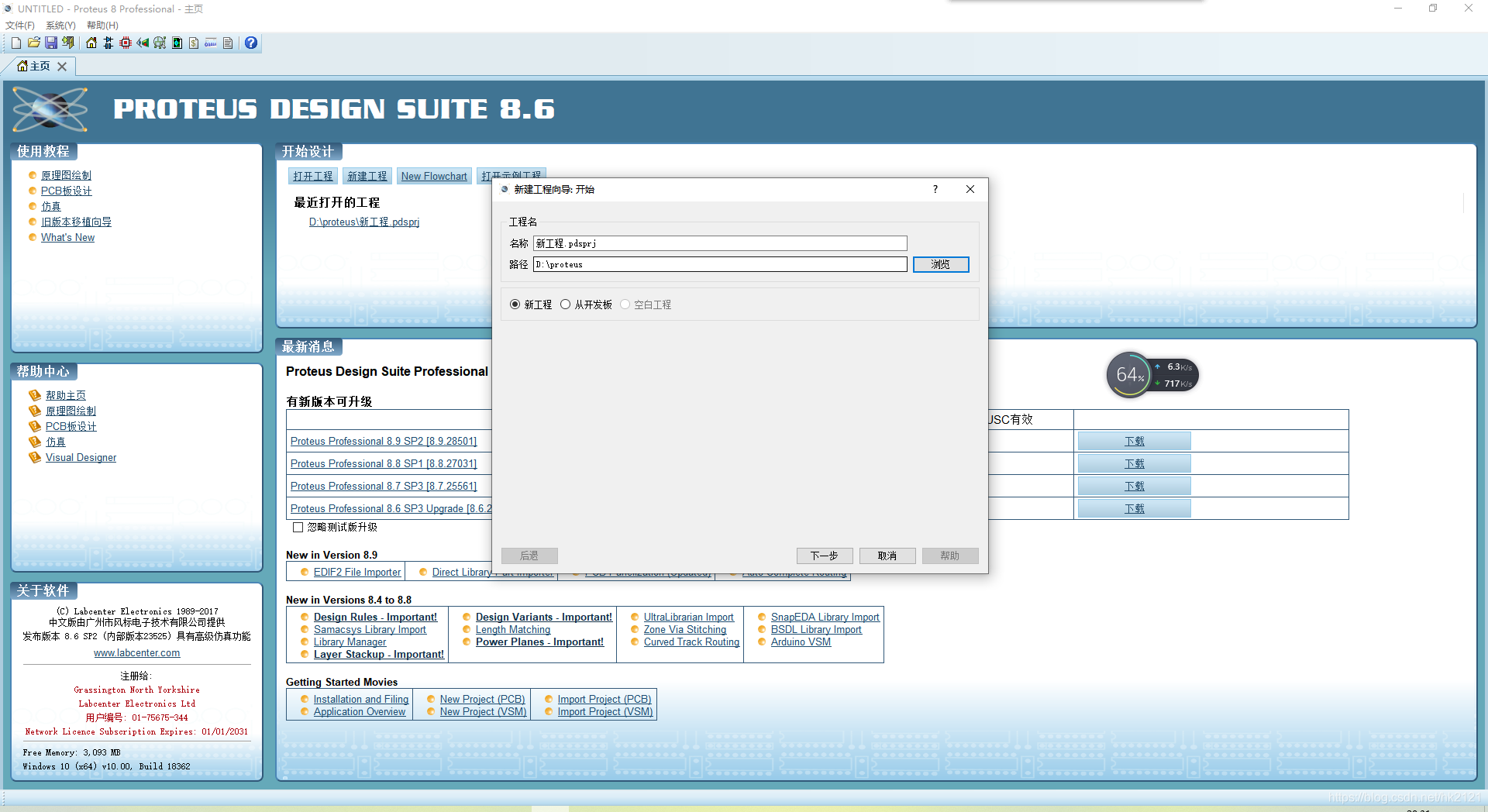Click the New Project toolbar icon
Screen dimensions: 1488x812
pos(16,43)
